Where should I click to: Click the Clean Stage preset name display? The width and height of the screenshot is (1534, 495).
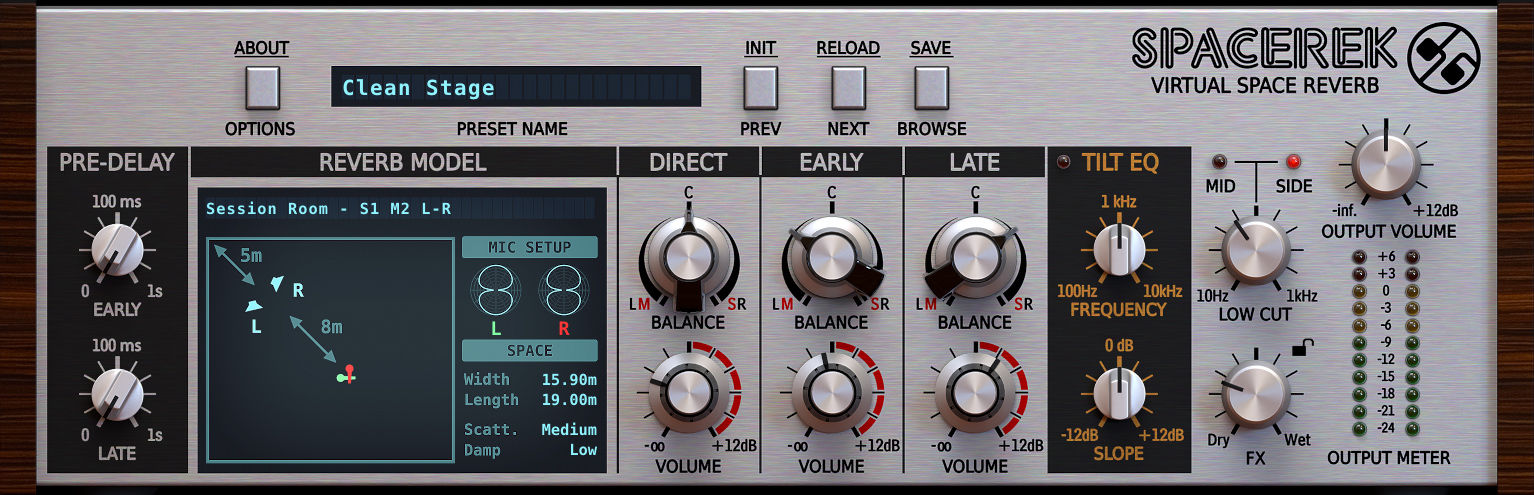click(x=516, y=88)
